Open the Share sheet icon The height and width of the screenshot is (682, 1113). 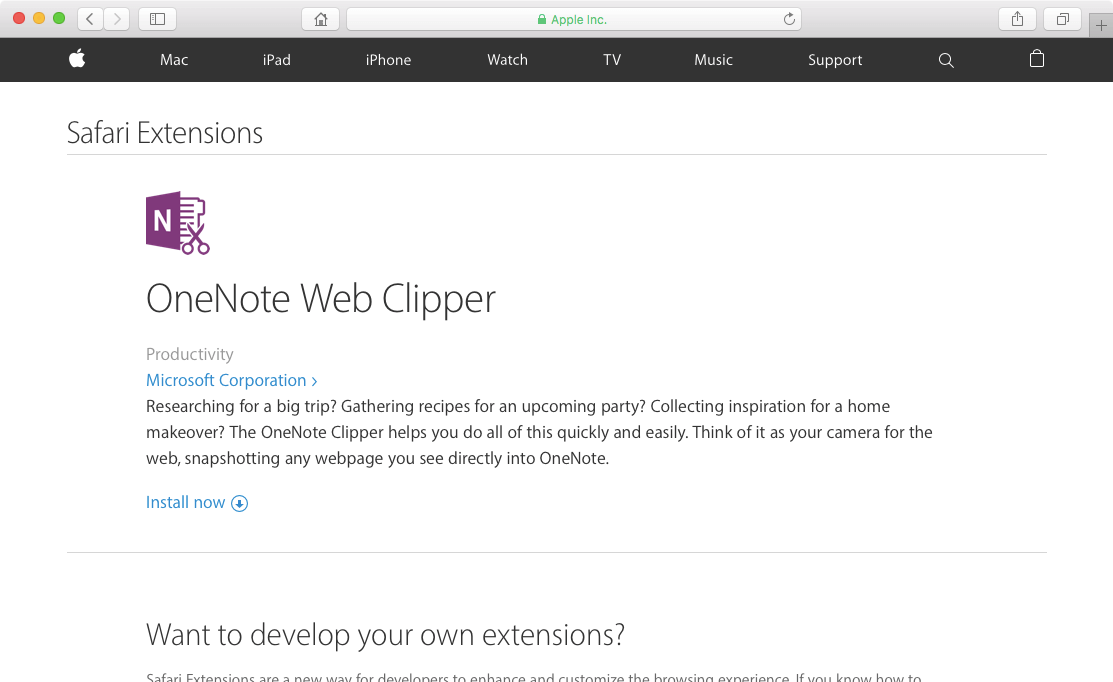(x=1017, y=19)
